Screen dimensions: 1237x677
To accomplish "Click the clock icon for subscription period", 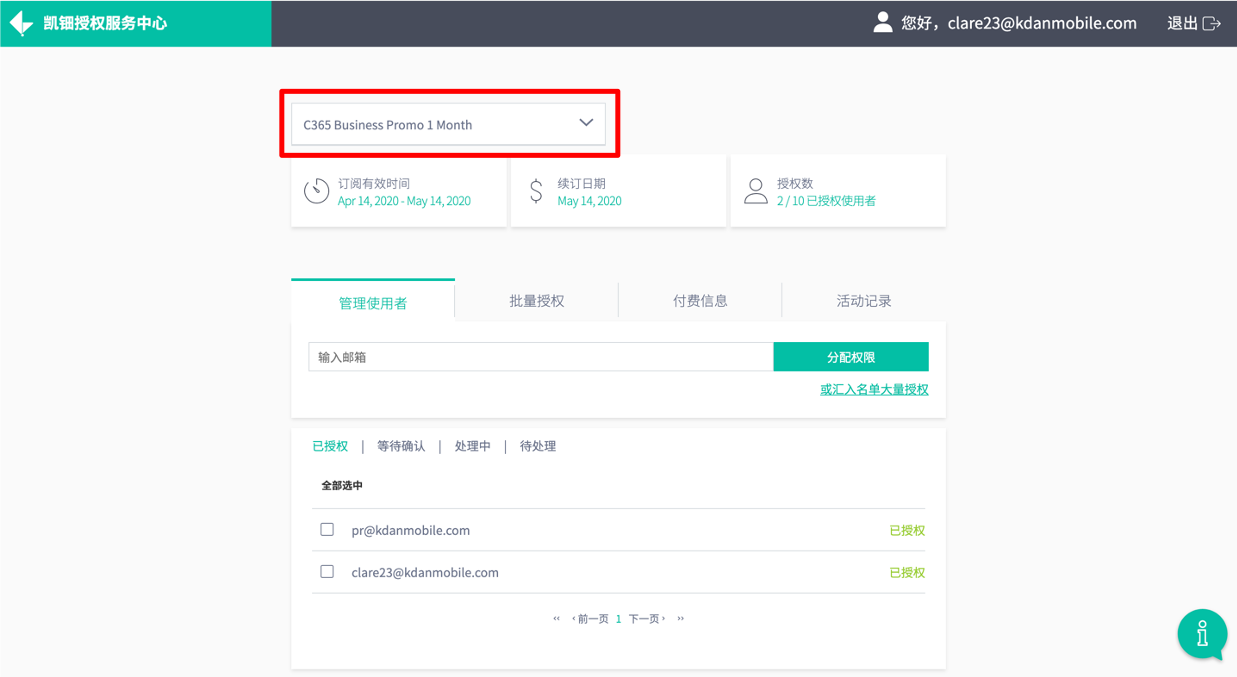I will 317,191.
